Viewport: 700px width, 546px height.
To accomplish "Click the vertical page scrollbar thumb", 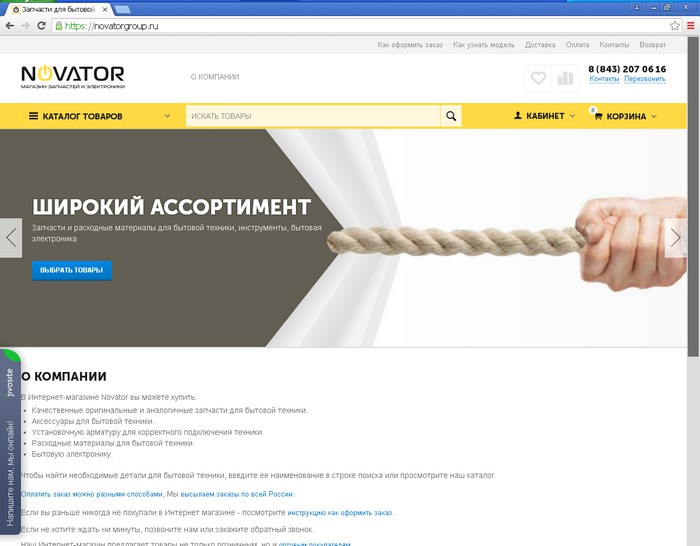I will pyautogui.click(x=693, y=196).
